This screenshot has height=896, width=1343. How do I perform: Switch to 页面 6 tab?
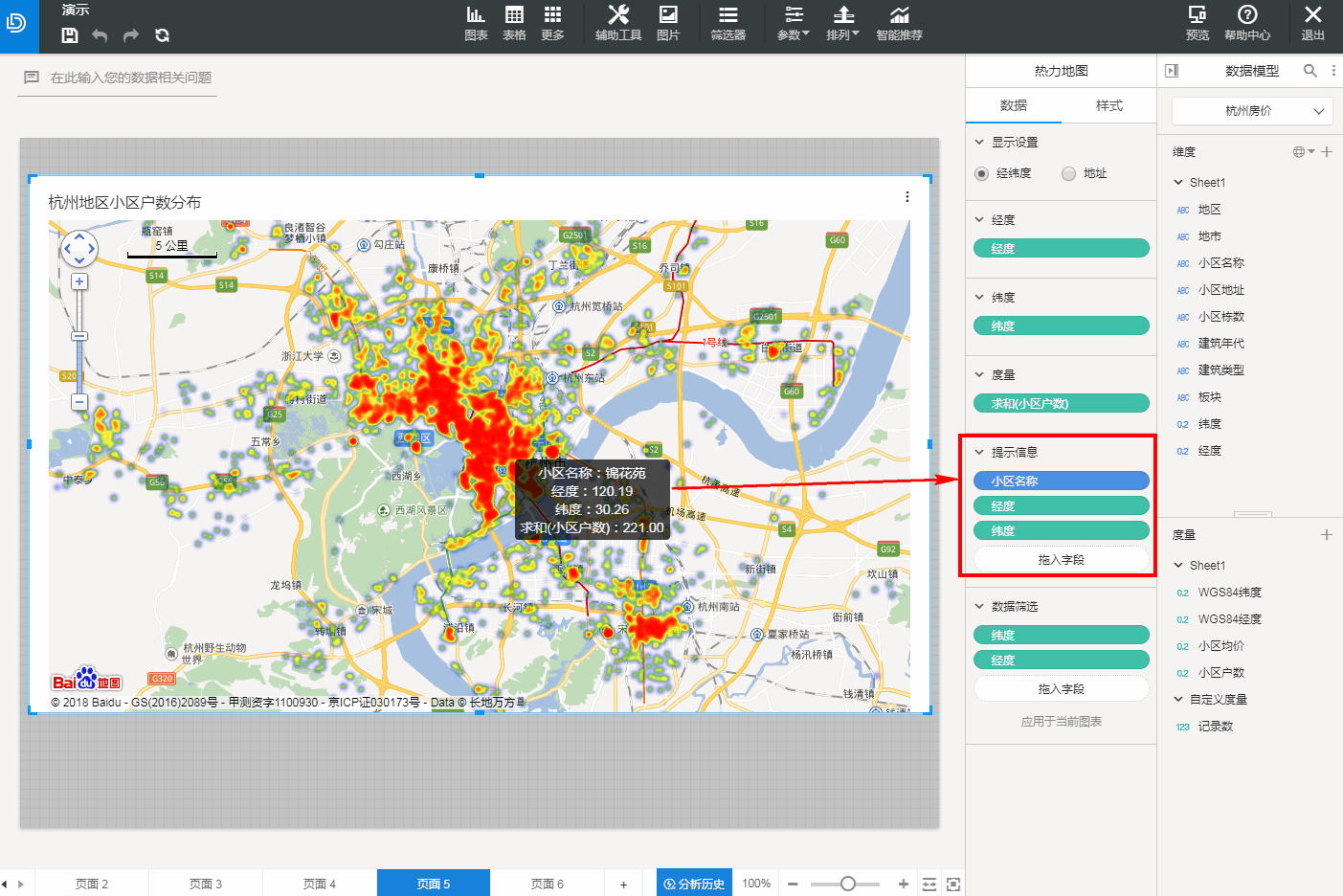[547, 884]
